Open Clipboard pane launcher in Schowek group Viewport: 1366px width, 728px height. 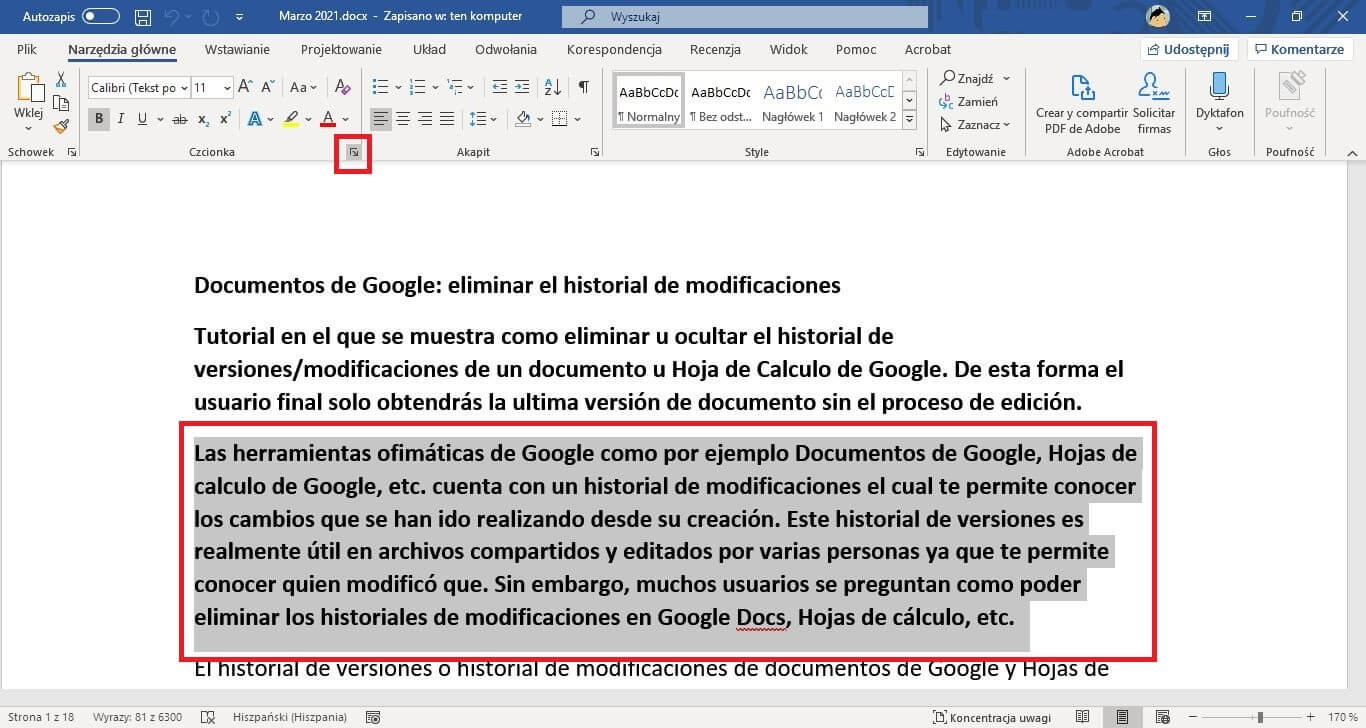coord(72,152)
